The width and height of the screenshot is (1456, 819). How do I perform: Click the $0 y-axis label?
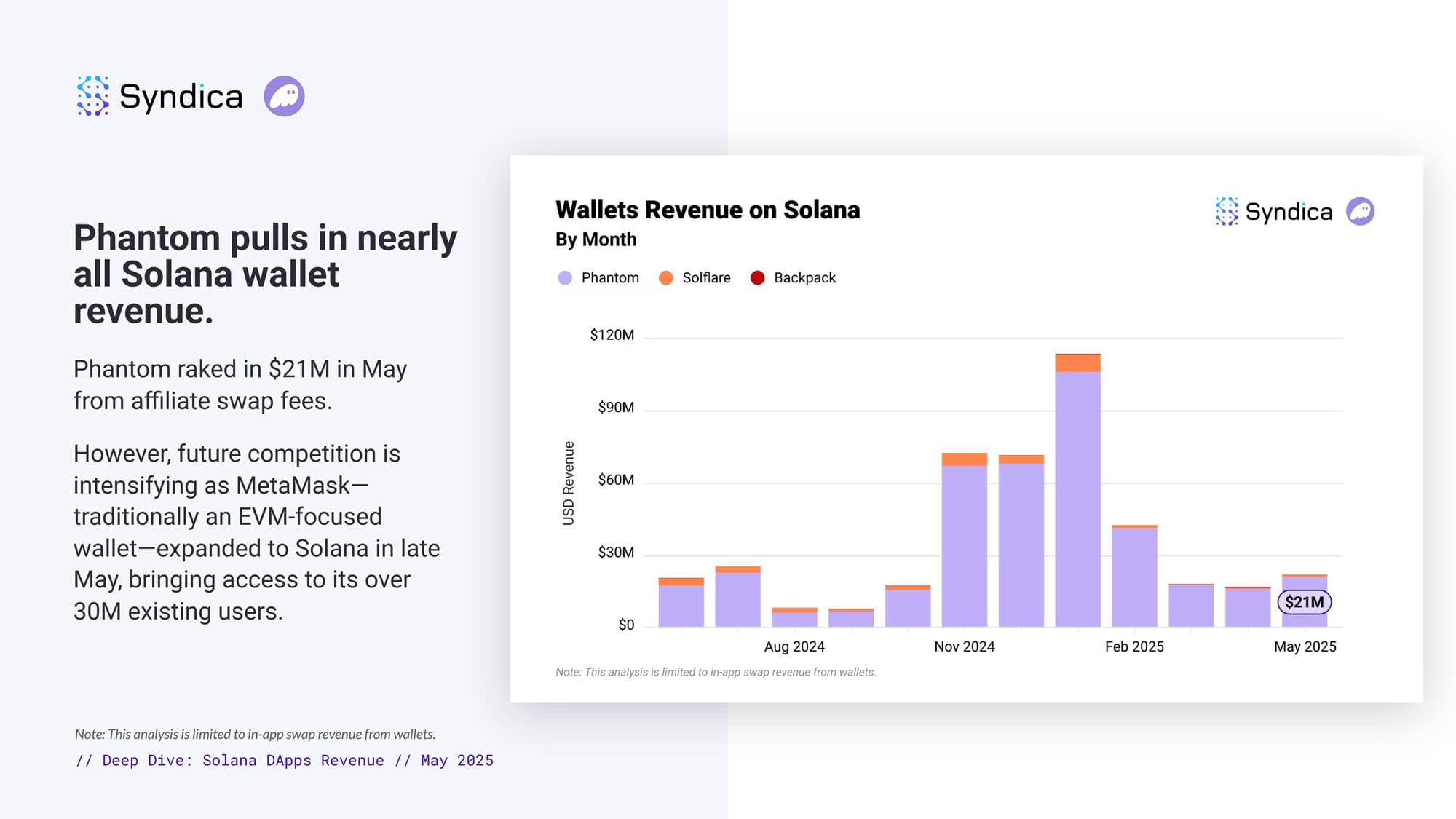point(626,625)
